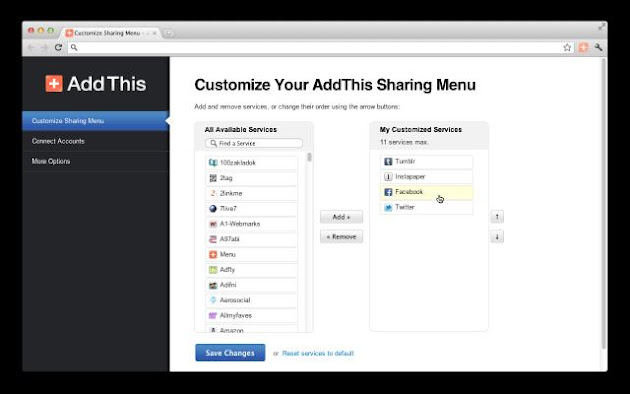This screenshot has height=394, width=630.
Task: Click the 2linkme service icon
Action: coord(213,193)
